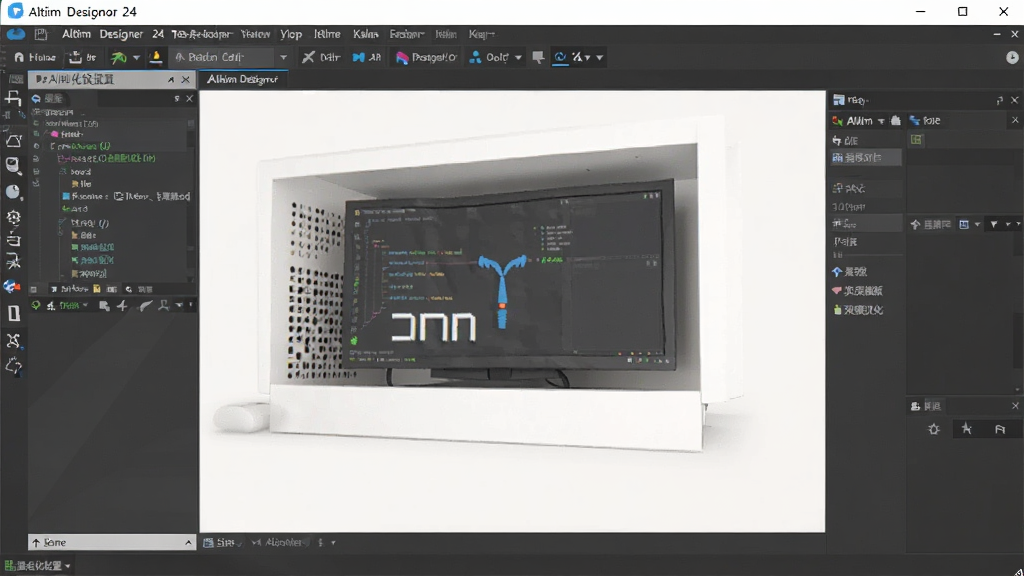
Task: Select the pie-circle tool in left sidebar
Action: click(x=13, y=191)
